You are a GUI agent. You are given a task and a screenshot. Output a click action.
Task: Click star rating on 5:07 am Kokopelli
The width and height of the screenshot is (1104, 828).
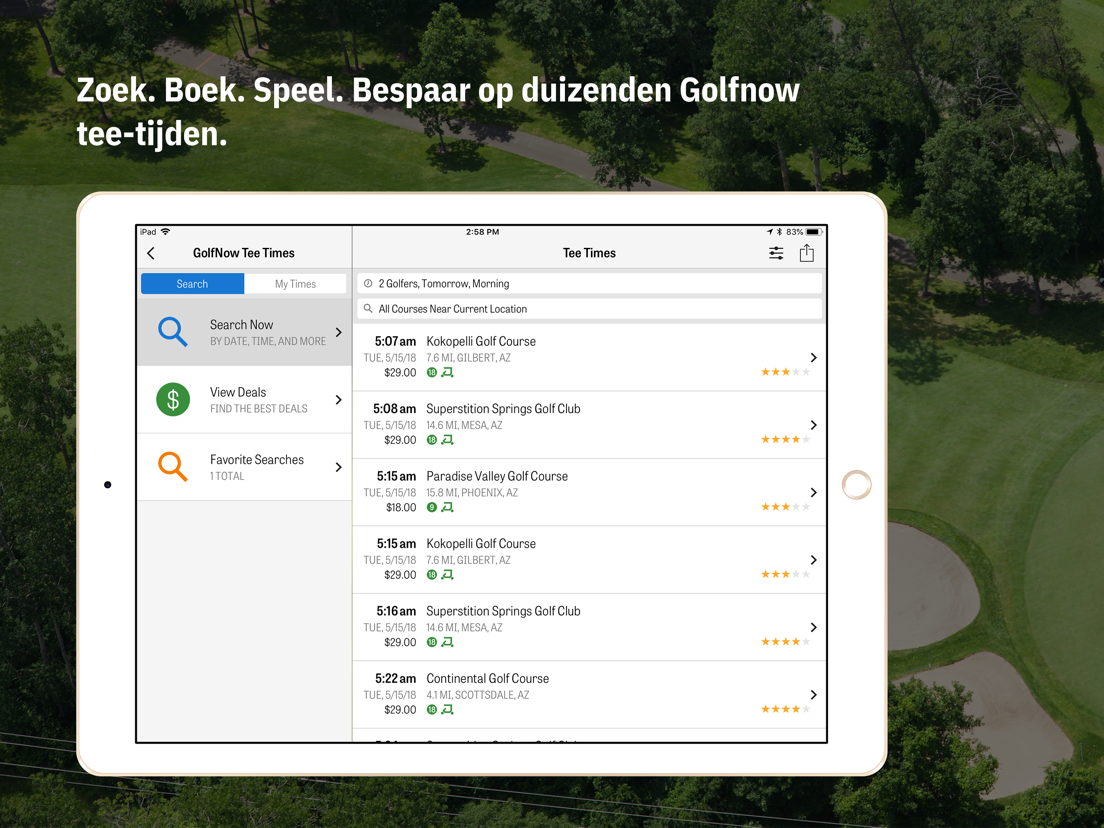785,372
